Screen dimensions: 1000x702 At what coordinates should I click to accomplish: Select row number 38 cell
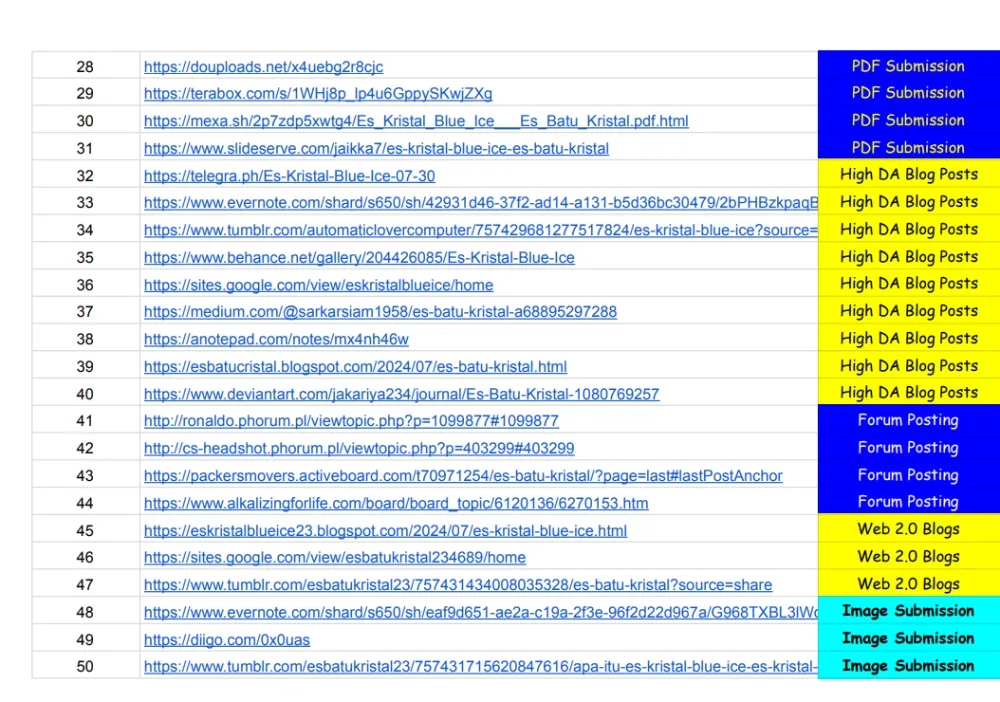coord(85,338)
